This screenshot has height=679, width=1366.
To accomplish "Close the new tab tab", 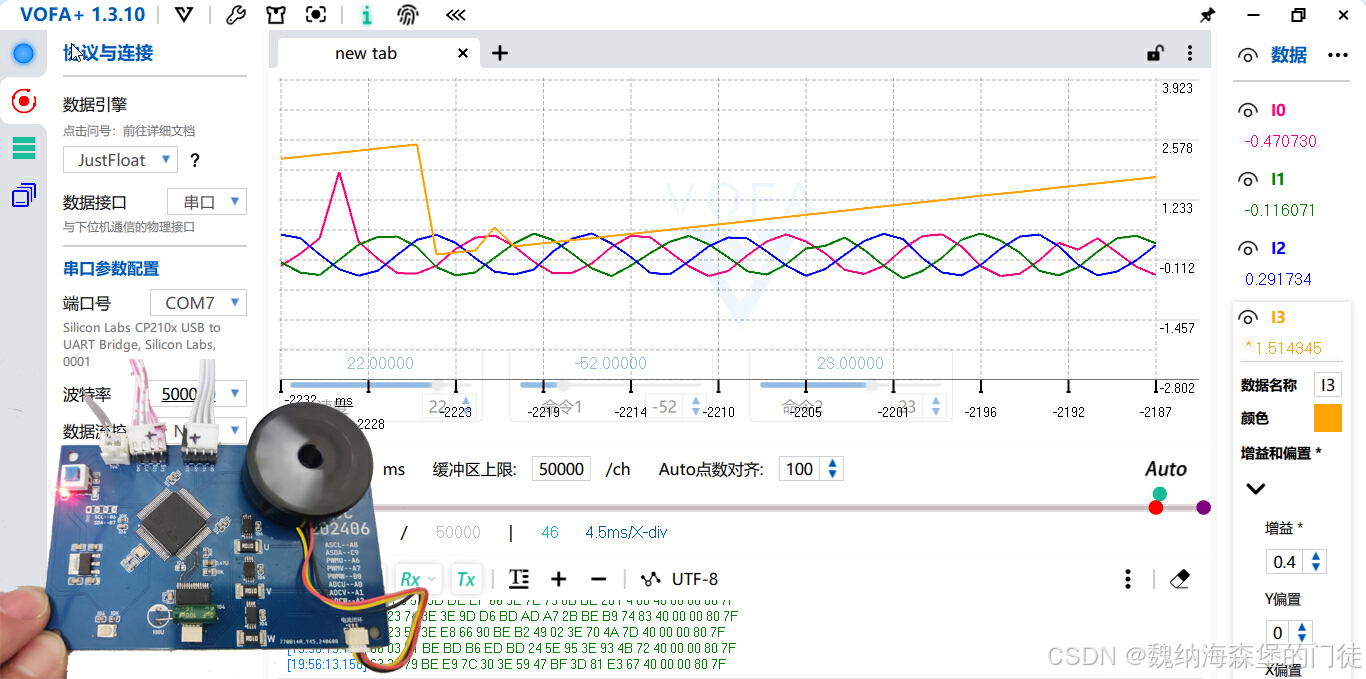I will pyautogui.click(x=462, y=54).
